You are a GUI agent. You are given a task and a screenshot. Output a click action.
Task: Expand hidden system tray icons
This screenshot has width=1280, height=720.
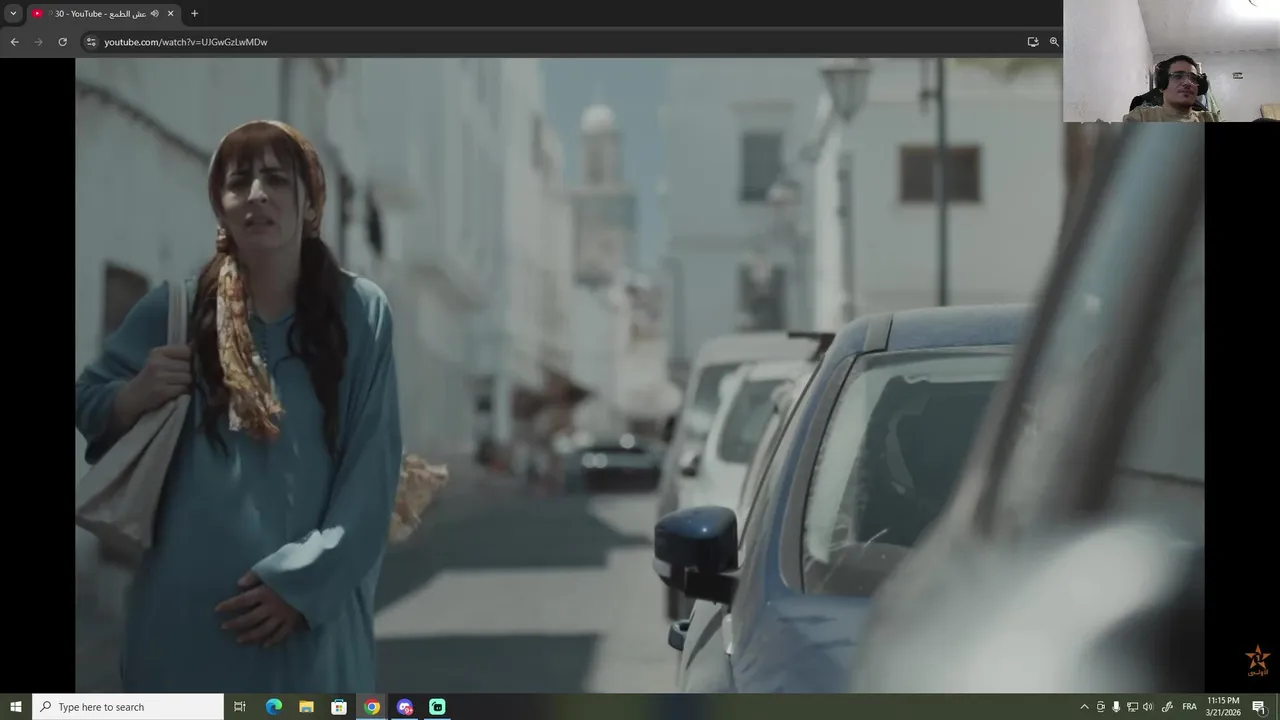pyautogui.click(x=1084, y=707)
